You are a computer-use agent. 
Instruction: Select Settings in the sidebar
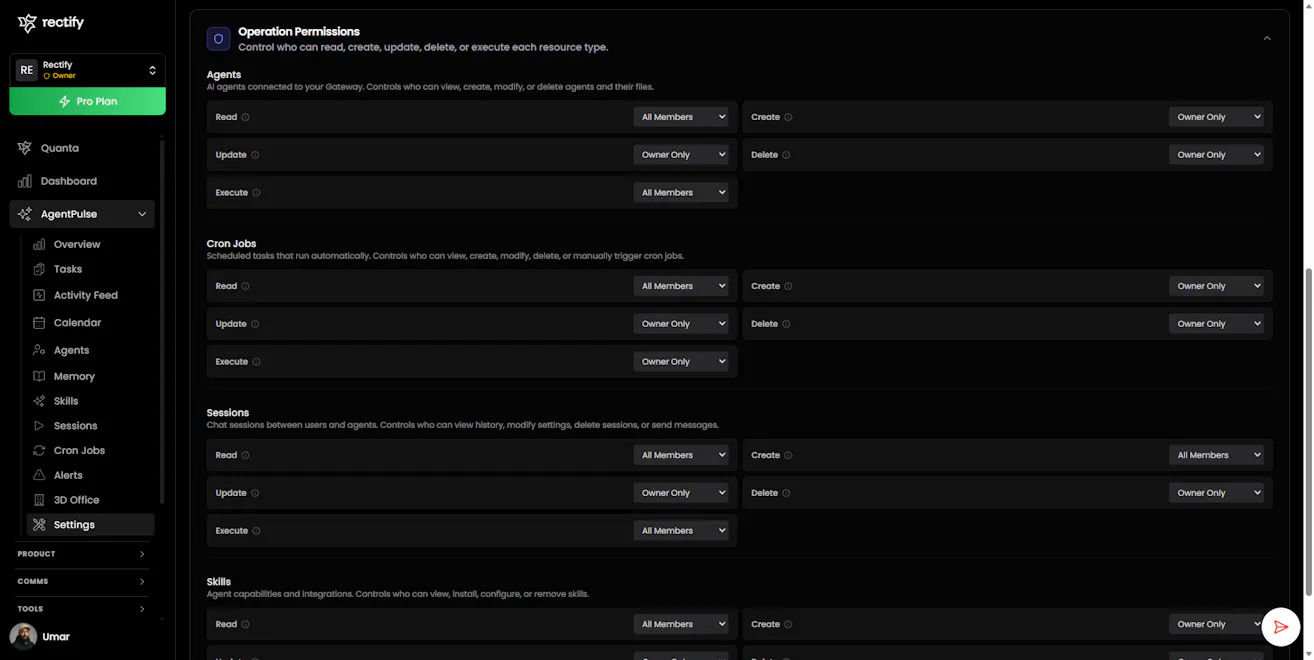[x=91, y=525]
